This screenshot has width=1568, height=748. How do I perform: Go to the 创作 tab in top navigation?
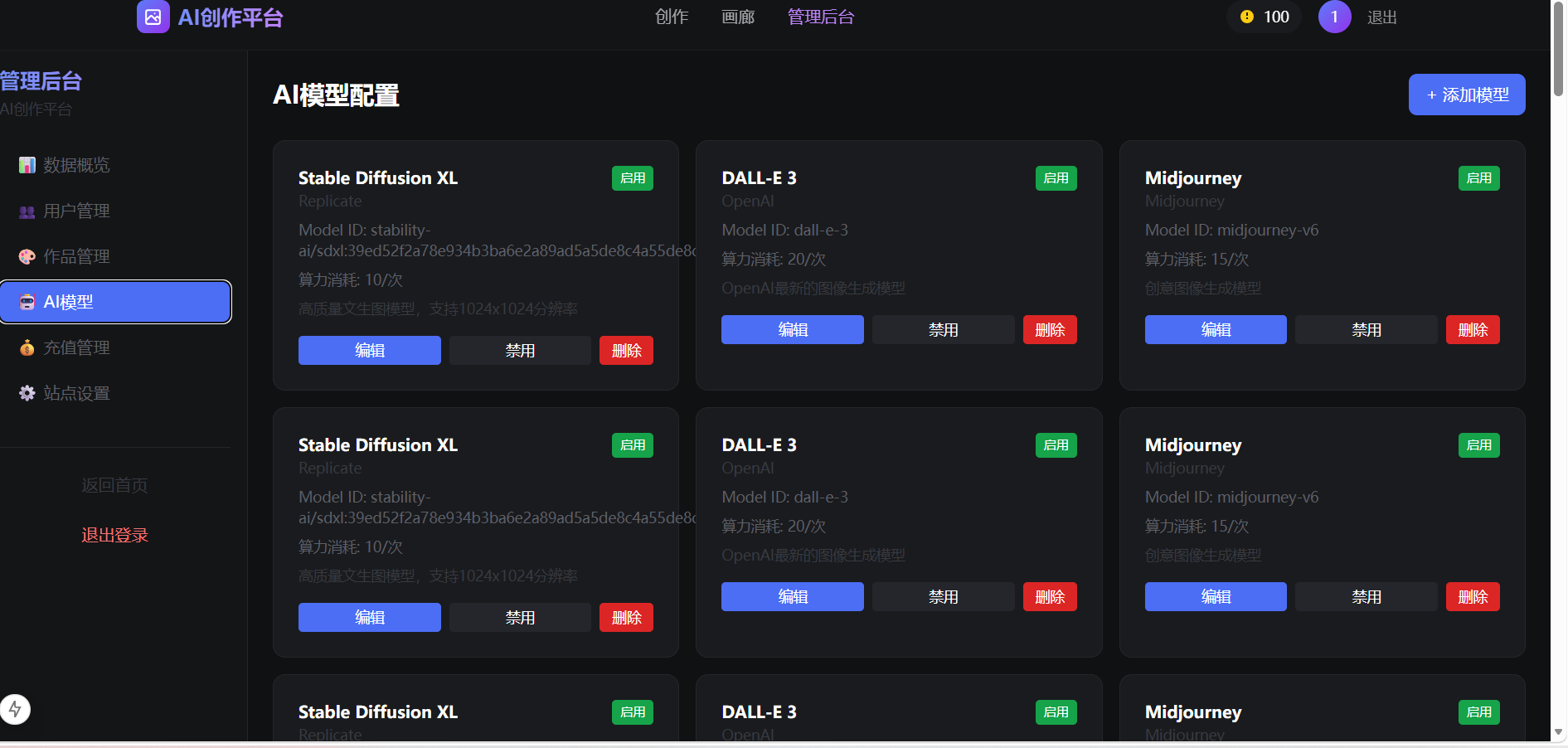(x=672, y=17)
